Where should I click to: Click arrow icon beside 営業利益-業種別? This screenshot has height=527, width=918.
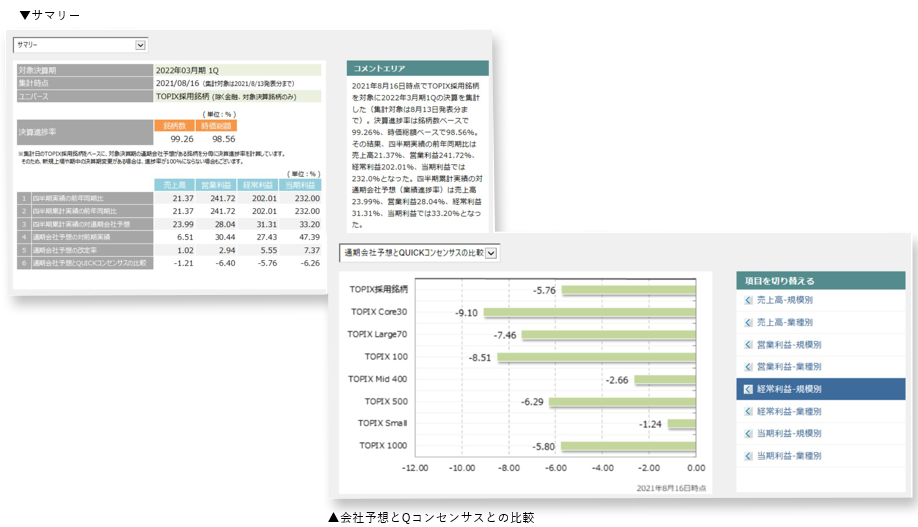(748, 367)
